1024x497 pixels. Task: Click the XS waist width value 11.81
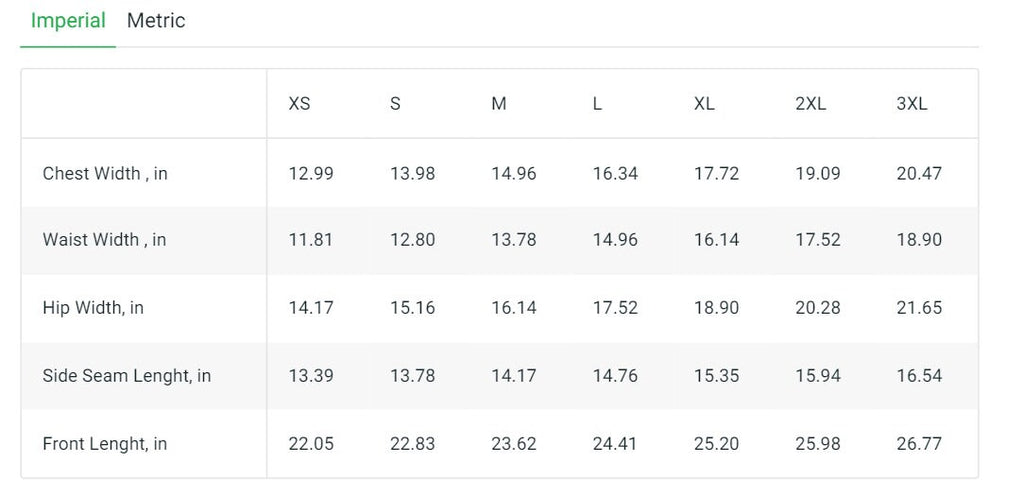311,240
